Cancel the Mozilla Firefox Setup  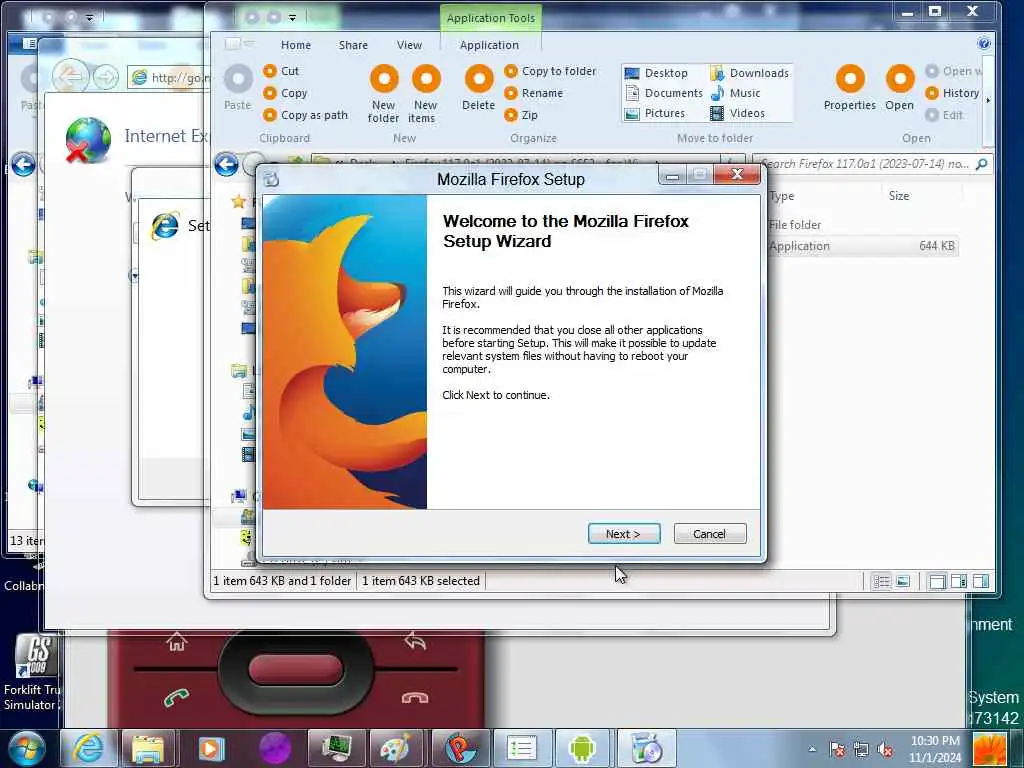[x=709, y=534]
